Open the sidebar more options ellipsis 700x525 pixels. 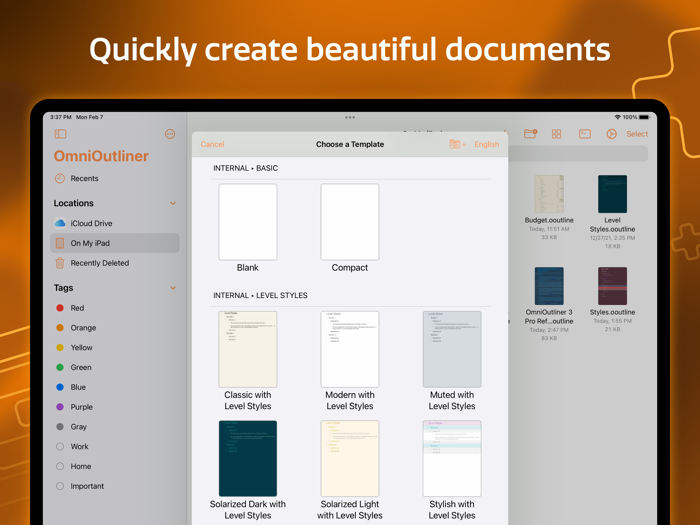click(170, 134)
